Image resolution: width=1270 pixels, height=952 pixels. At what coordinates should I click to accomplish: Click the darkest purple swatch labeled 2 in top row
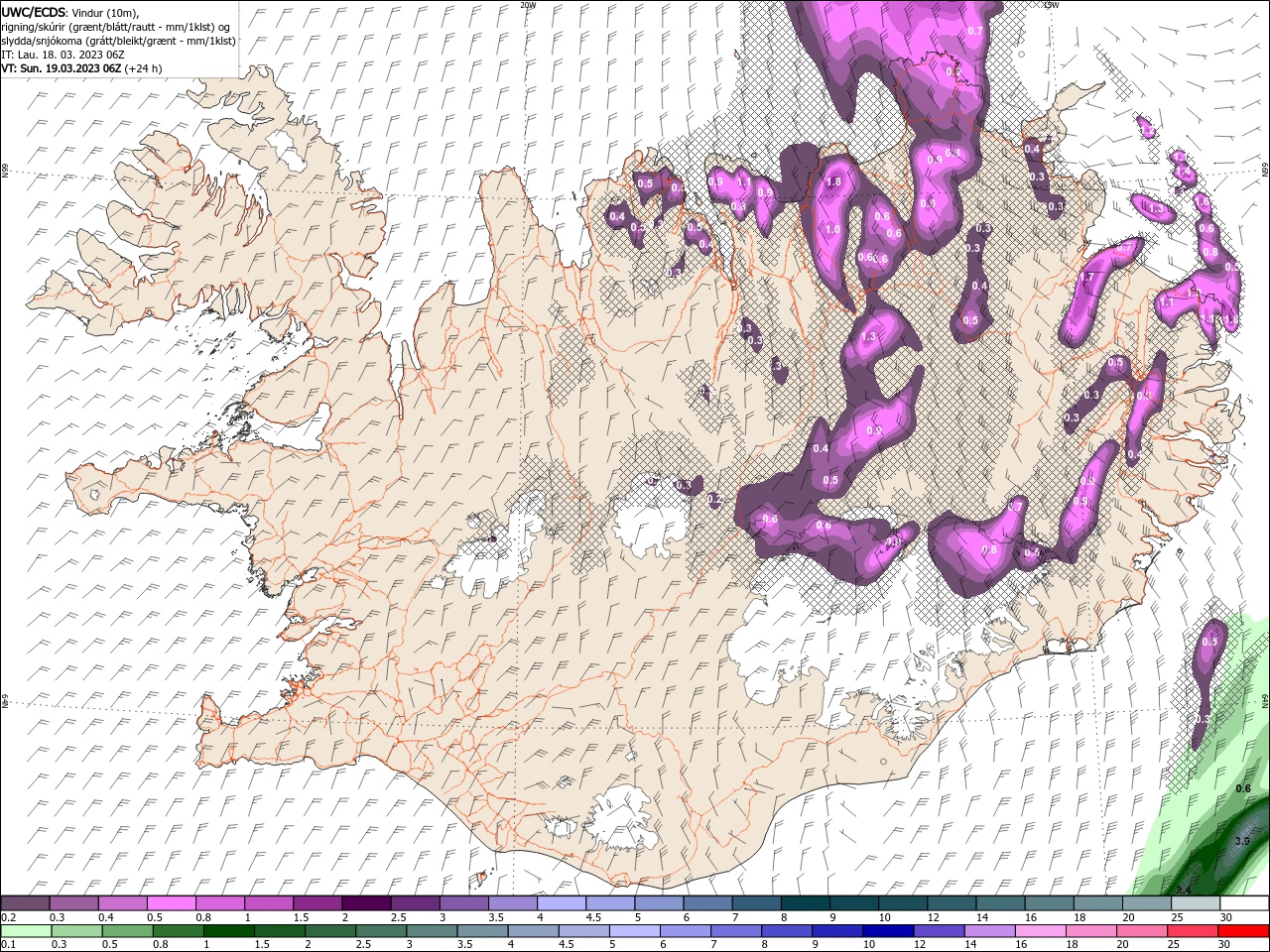[x=365, y=902]
